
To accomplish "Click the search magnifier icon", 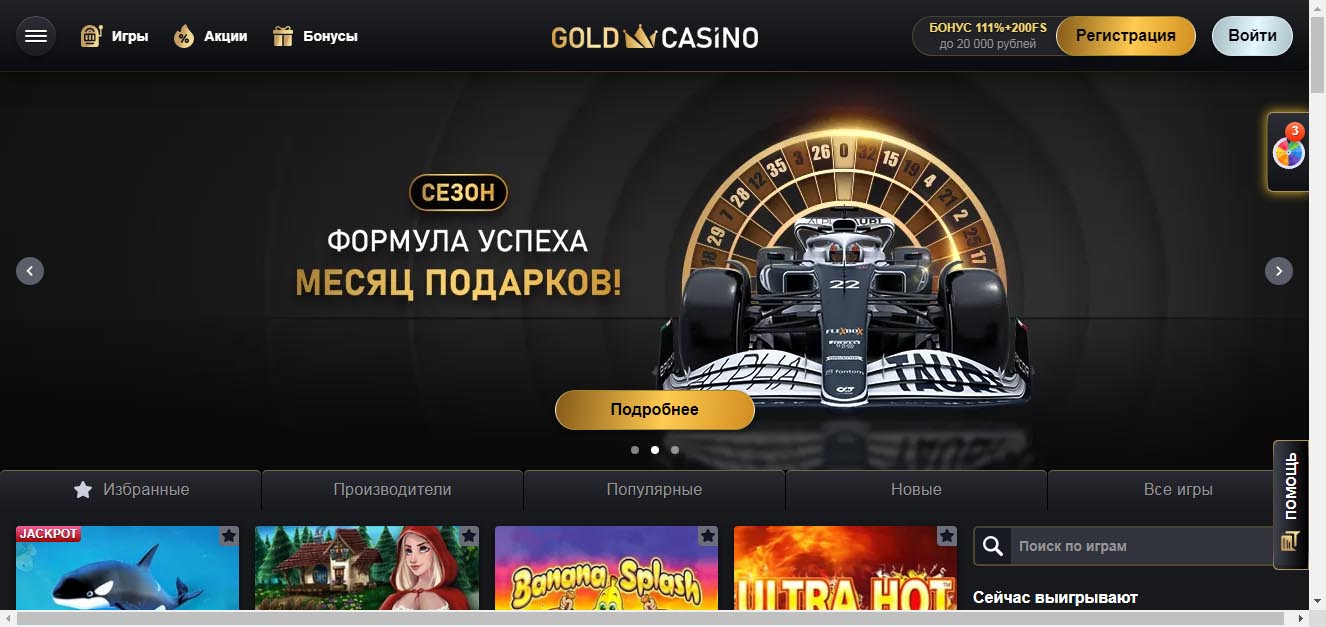I will (x=993, y=546).
